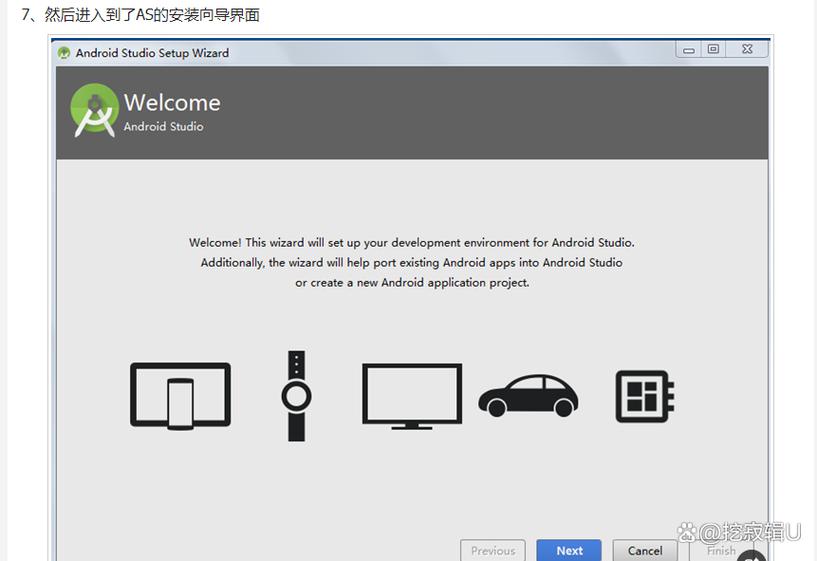Click the line 'Welcome! This wizard will set up'
Screen dimensions: 817x561
tap(412, 243)
